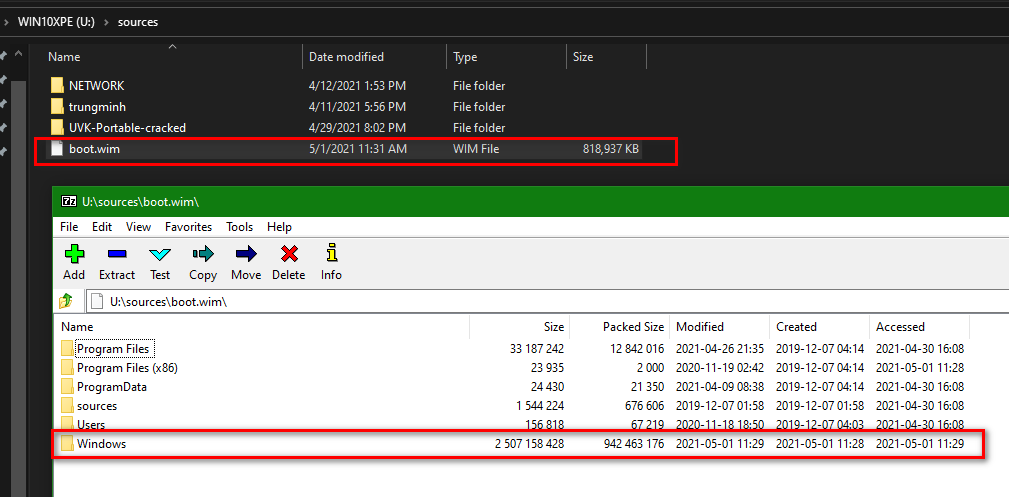This screenshot has height=497, width=1009.
Task: Open the View menu
Action: tap(138, 227)
